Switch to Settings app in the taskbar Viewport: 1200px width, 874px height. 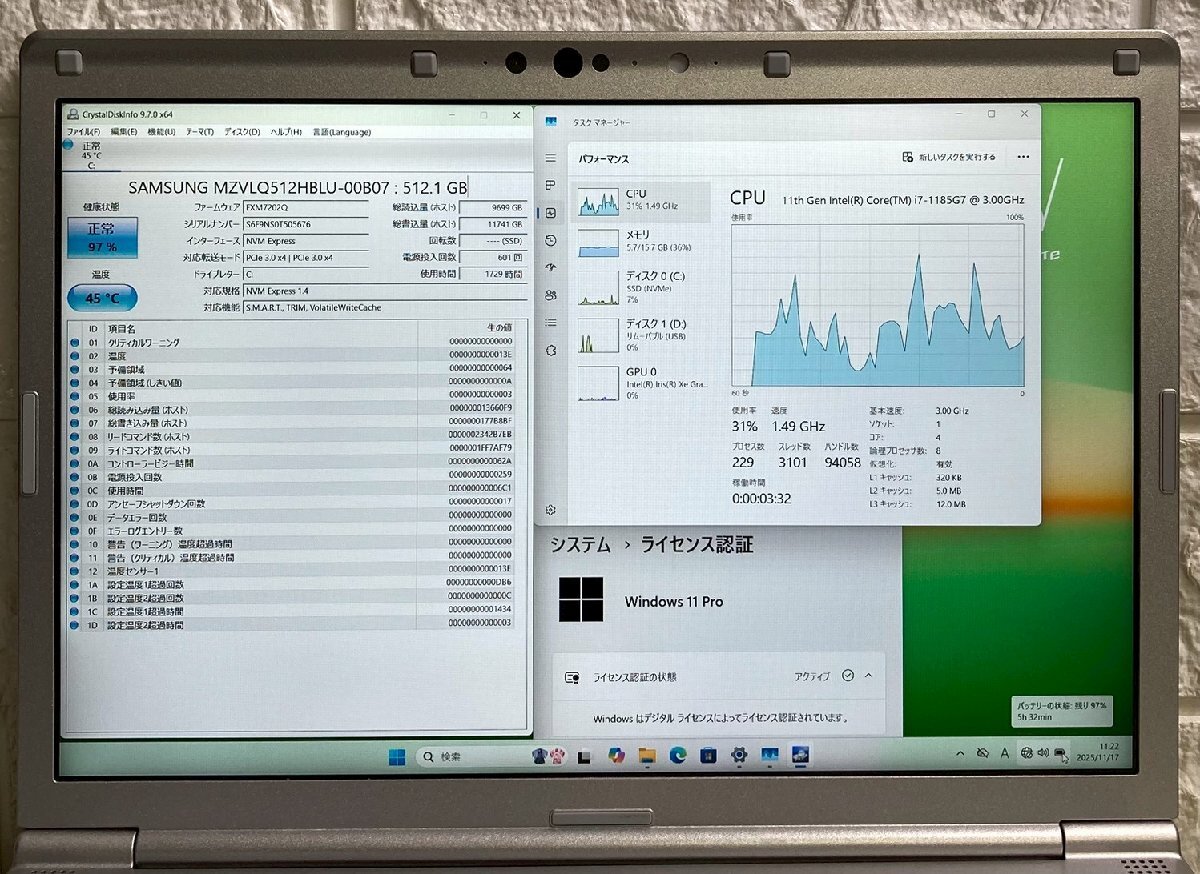point(739,756)
